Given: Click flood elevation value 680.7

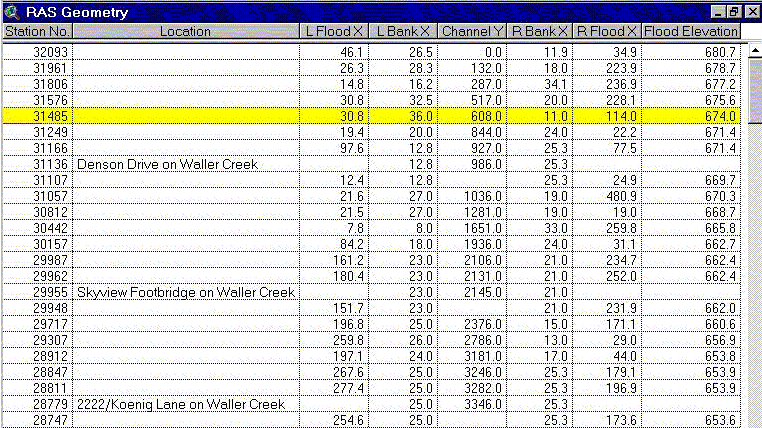Looking at the screenshot, I should 719,51.
